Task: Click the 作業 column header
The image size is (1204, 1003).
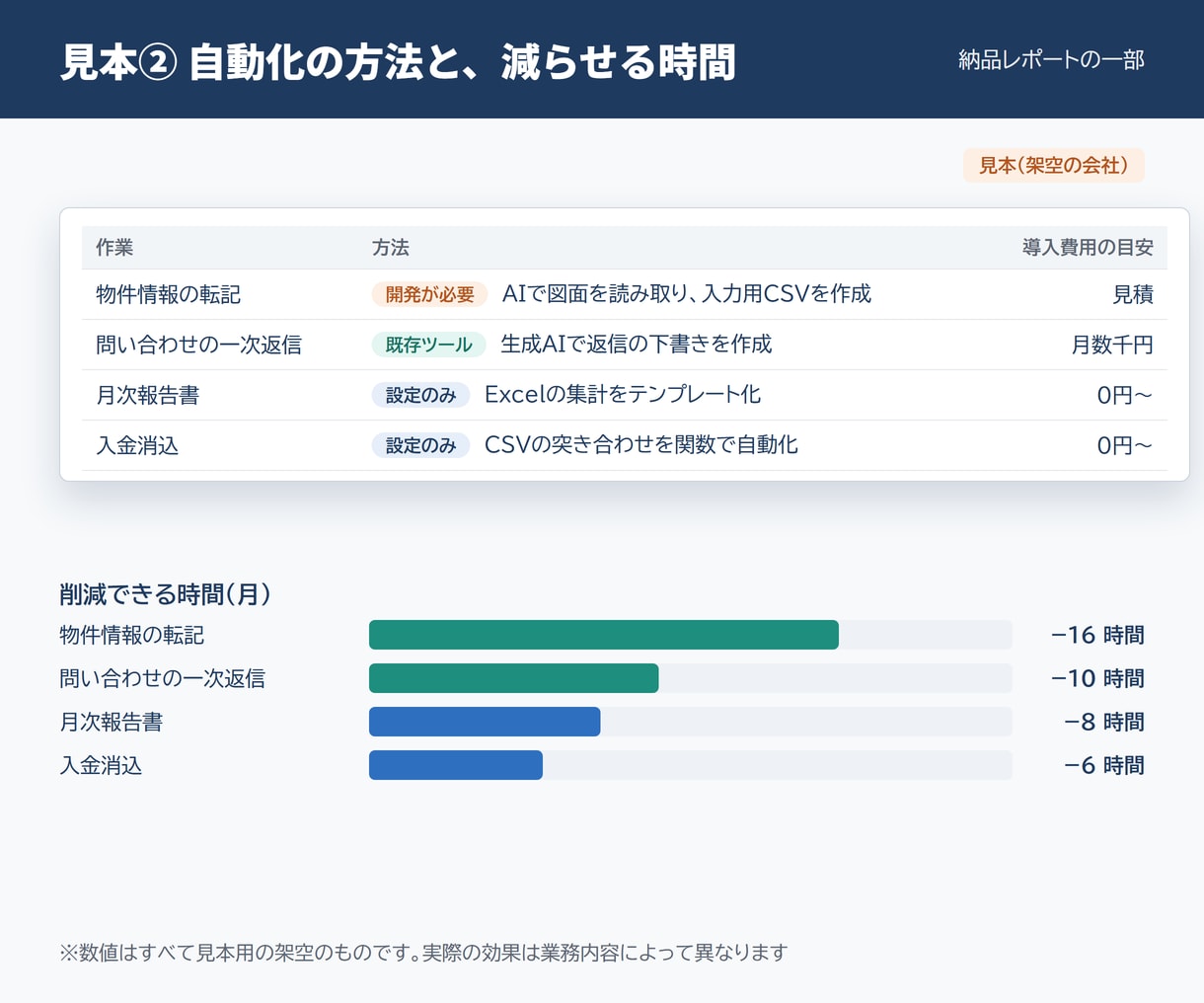Action: point(114,248)
